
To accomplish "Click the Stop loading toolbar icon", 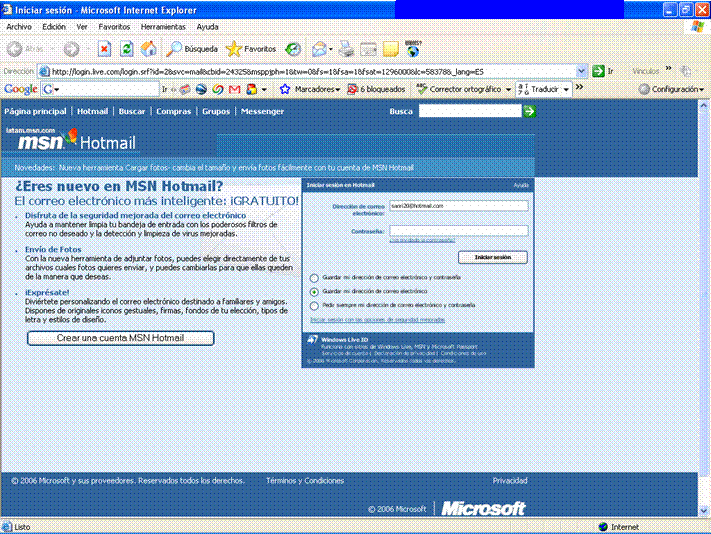I will pyautogui.click(x=104, y=48).
